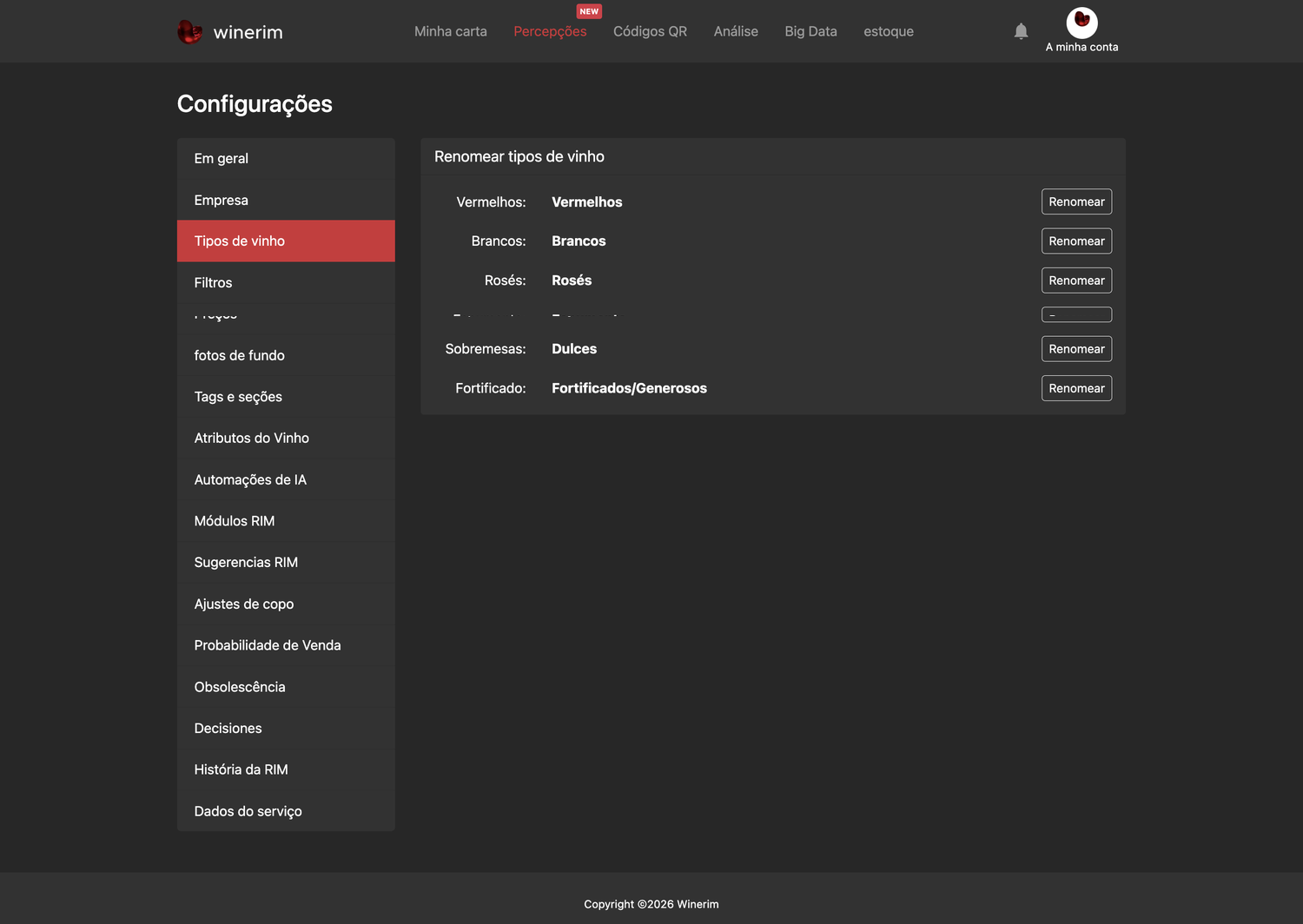Open Dados do serviço settings

(286, 811)
